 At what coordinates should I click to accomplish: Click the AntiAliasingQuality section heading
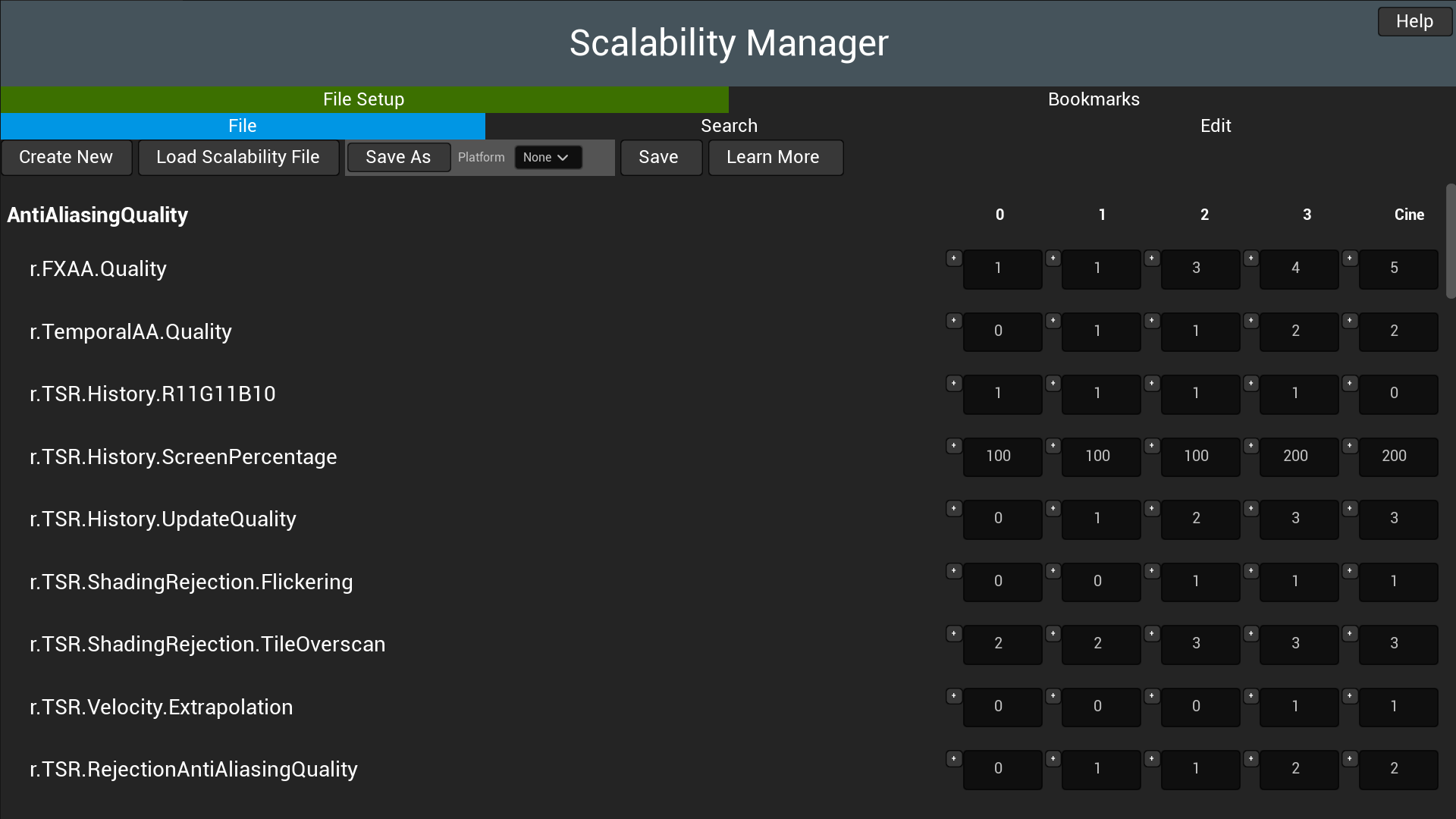[98, 215]
